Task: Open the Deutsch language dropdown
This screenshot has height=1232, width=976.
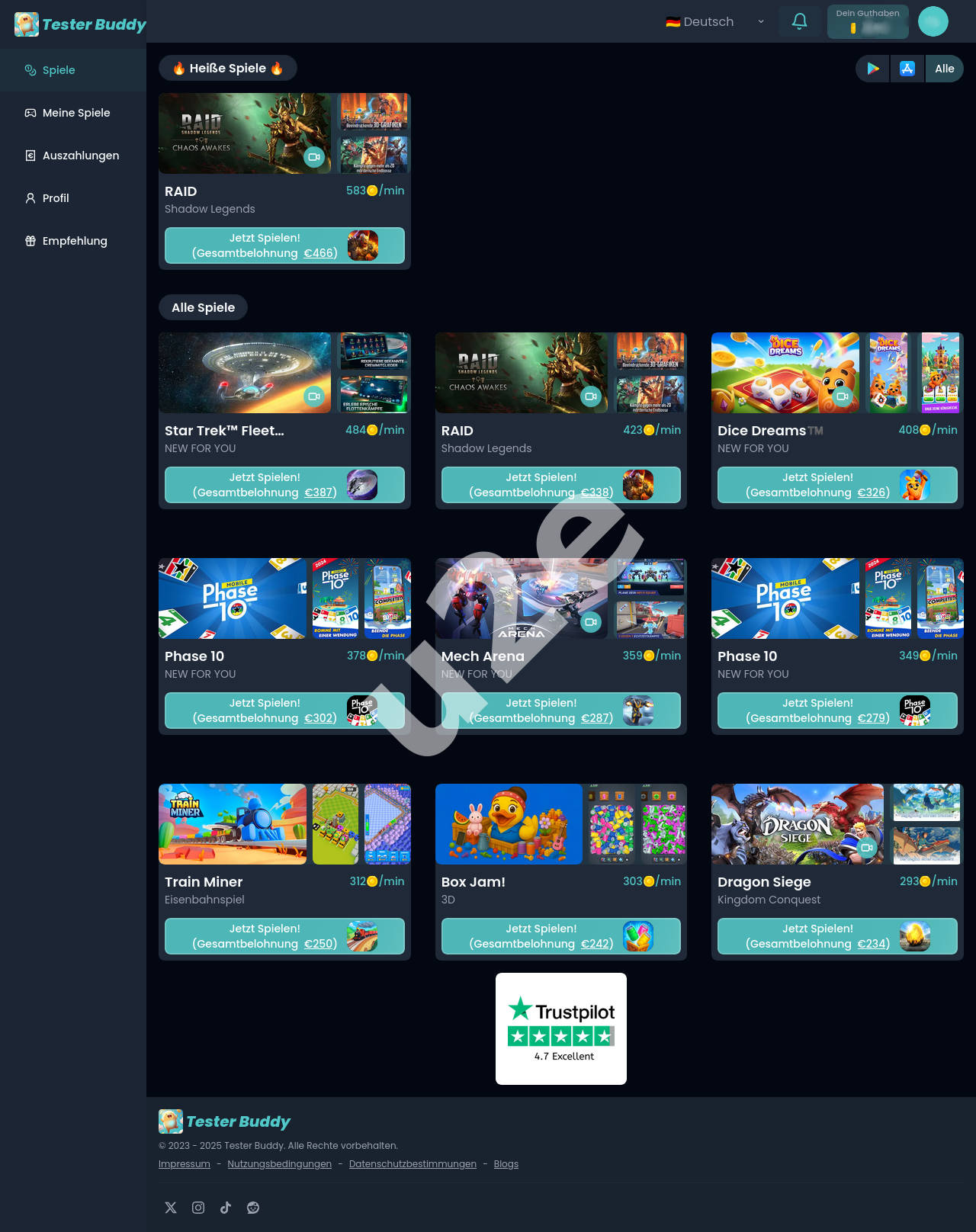Action: tap(714, 21)
